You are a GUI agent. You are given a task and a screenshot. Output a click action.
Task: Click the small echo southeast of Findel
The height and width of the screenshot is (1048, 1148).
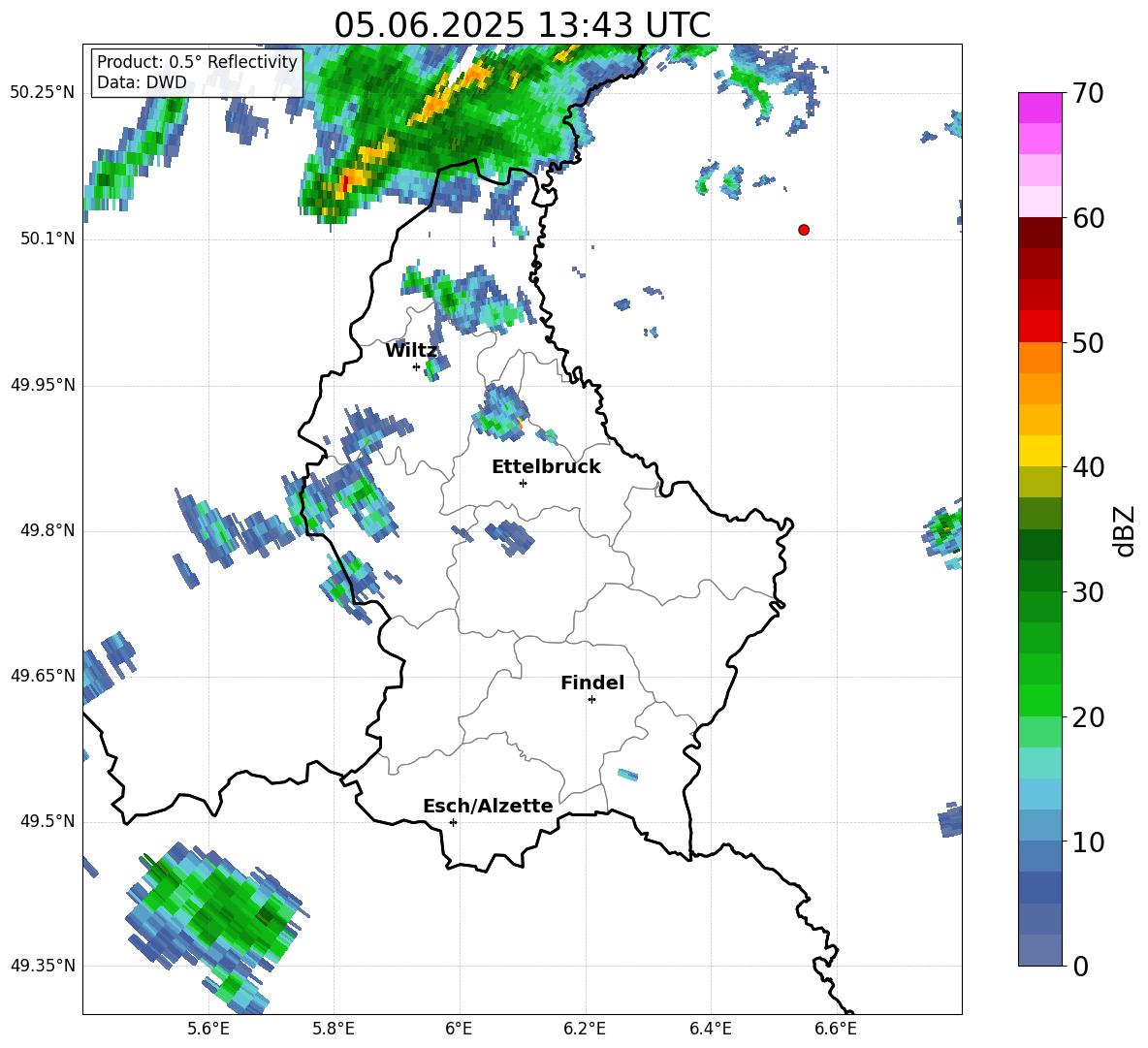point(627,775)
